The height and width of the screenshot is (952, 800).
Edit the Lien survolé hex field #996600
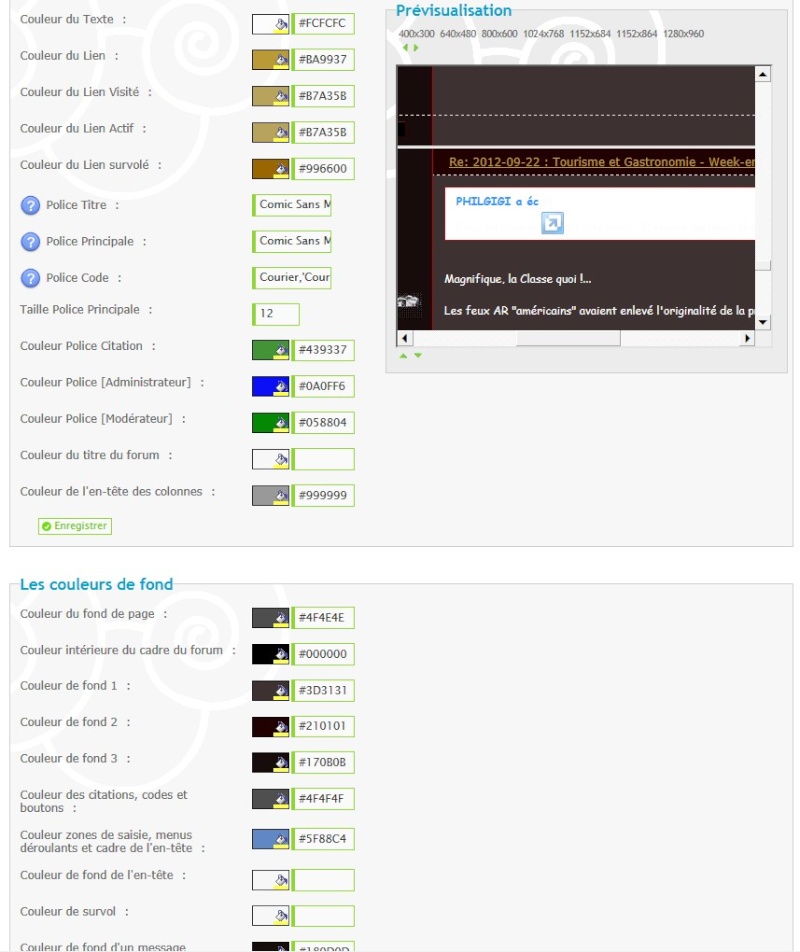pos(323,169)
